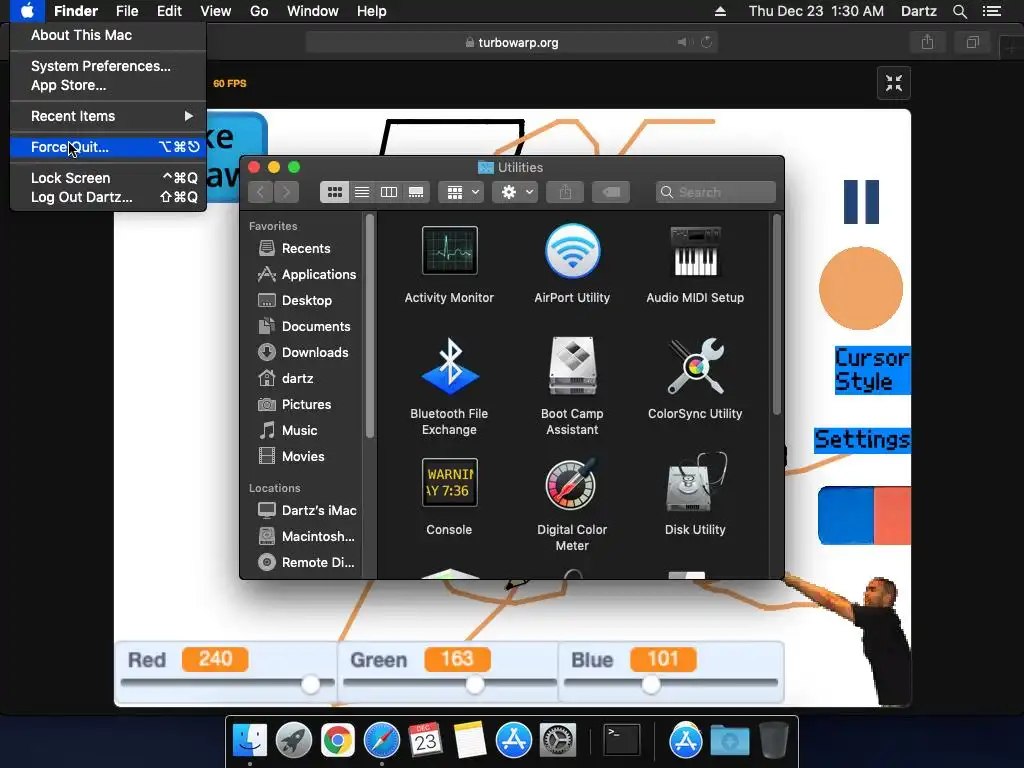
Task: Open the item grouping dropdown in Finder
Action: coord(461,192)
